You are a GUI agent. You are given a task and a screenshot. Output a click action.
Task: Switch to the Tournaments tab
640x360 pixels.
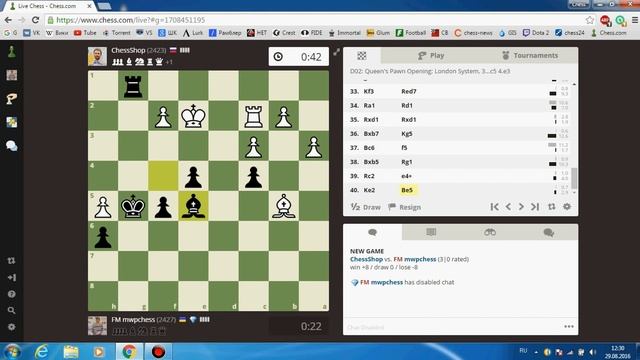530,56
